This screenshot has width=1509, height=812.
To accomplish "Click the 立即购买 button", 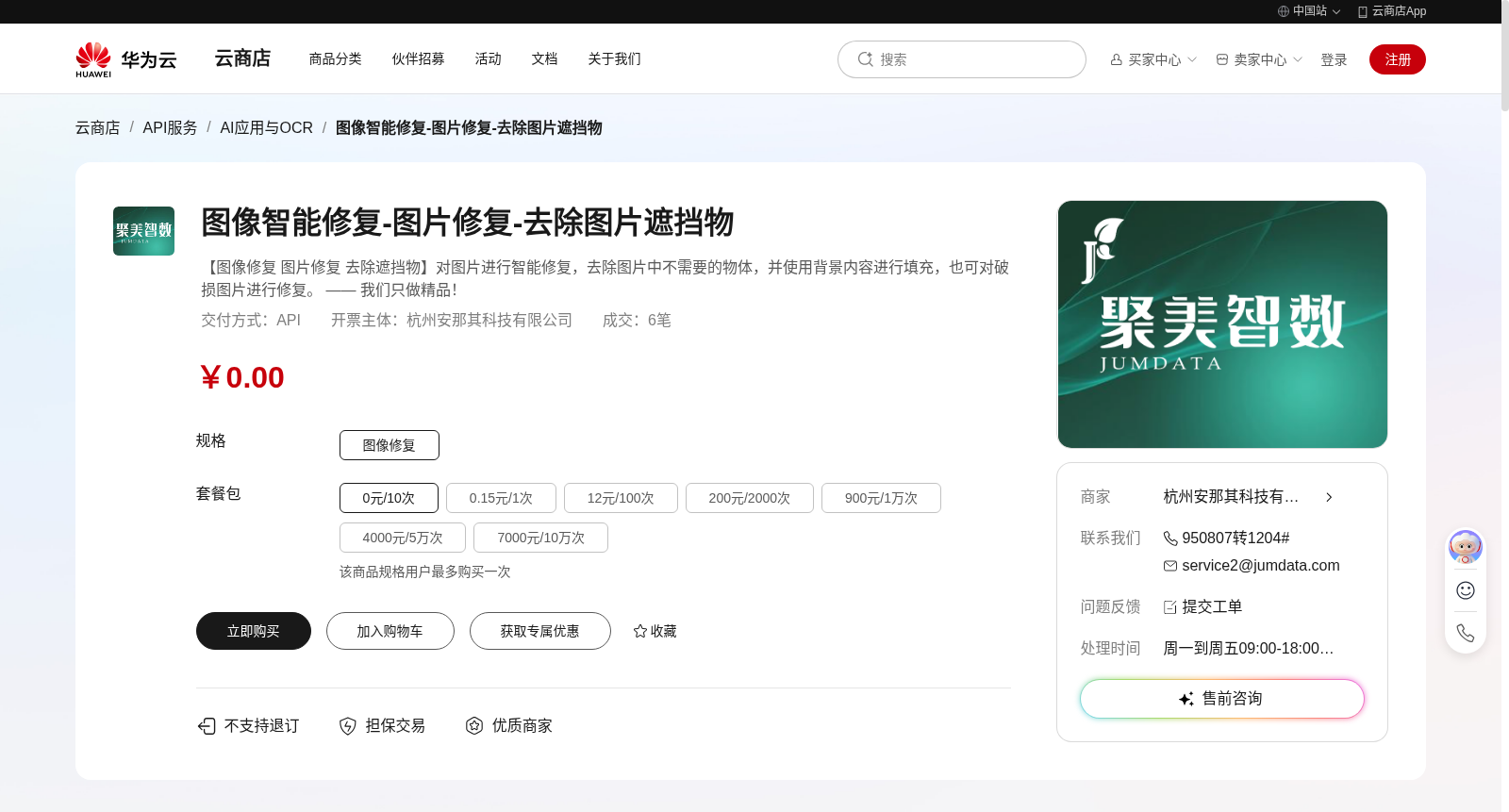I will [x=254, y=631].
